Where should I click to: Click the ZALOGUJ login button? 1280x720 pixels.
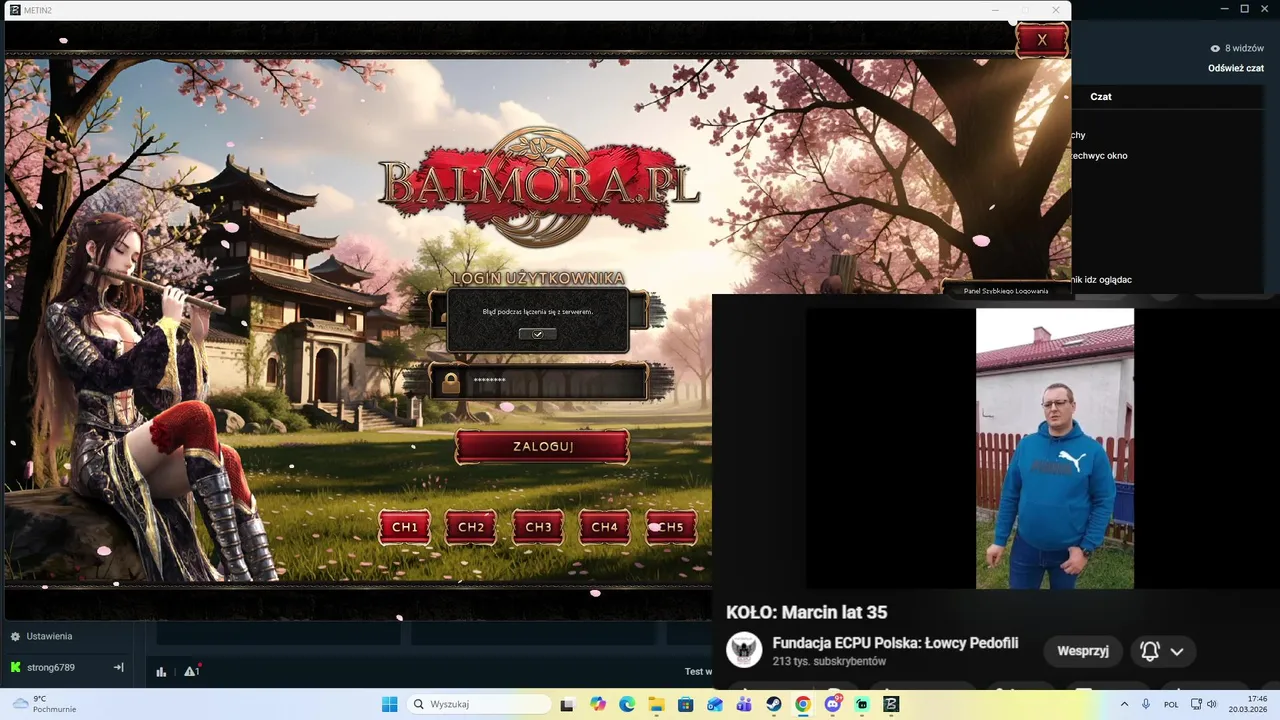point(542,446)
